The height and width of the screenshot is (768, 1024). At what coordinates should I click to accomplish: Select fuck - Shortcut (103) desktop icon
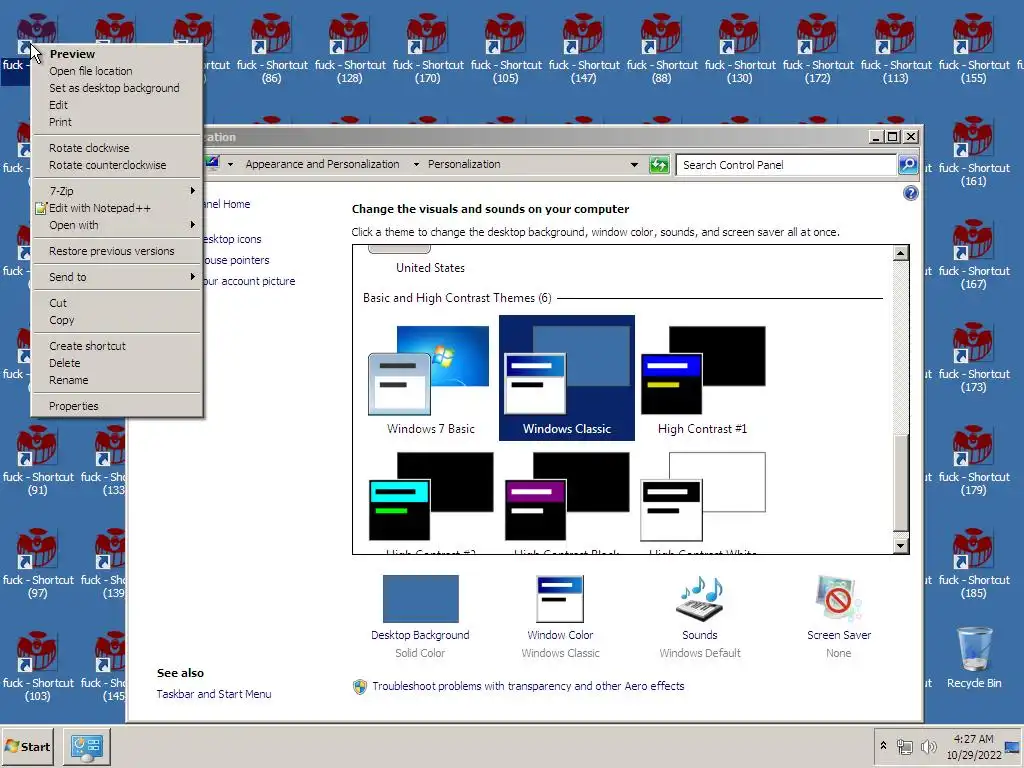(x=37, y=667)
